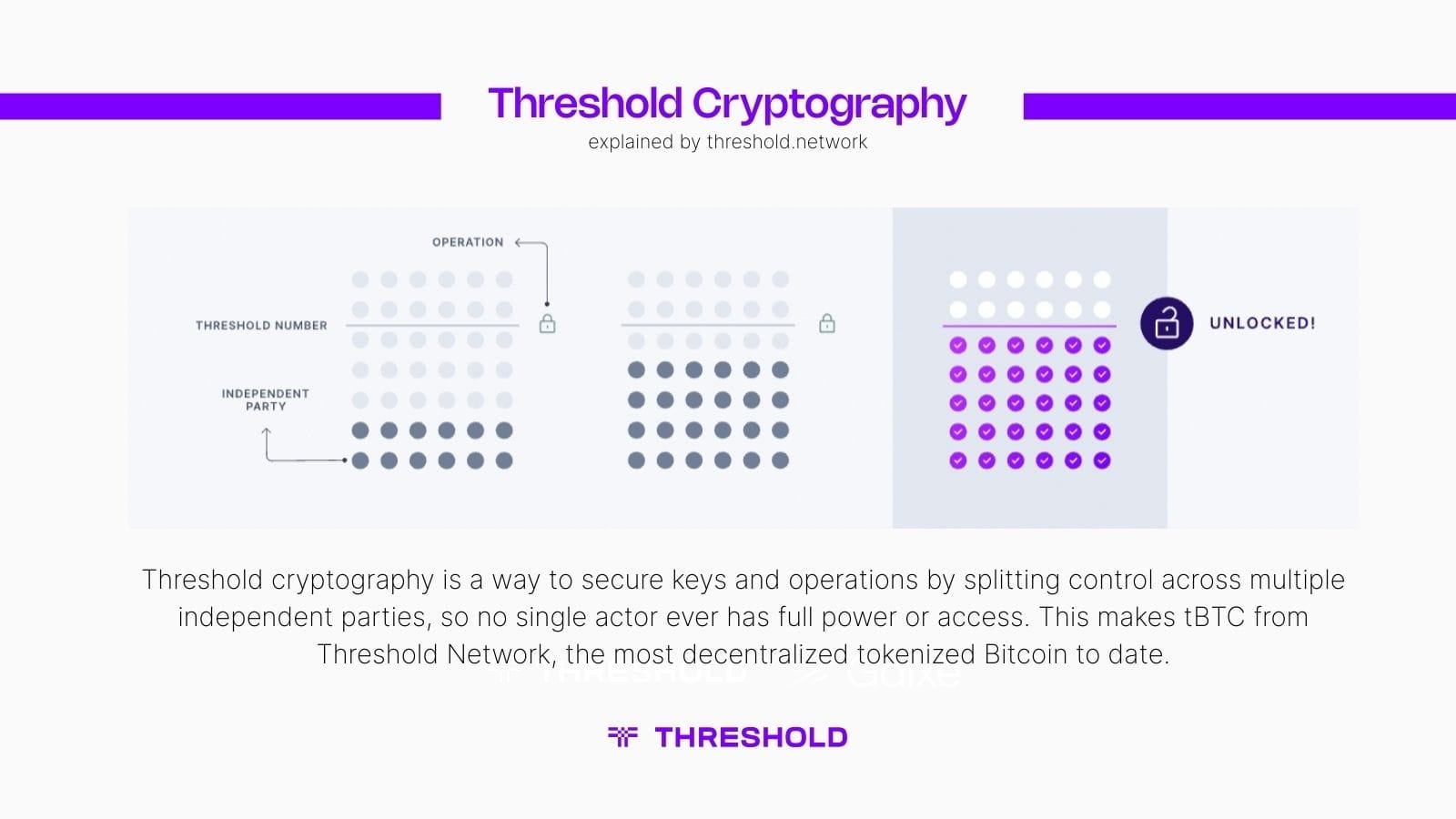Image resolution: width=1456 pixels, height=819 pixels.
Task: Click the open padlock icon in the dark circle
Action: (1167, 323)
